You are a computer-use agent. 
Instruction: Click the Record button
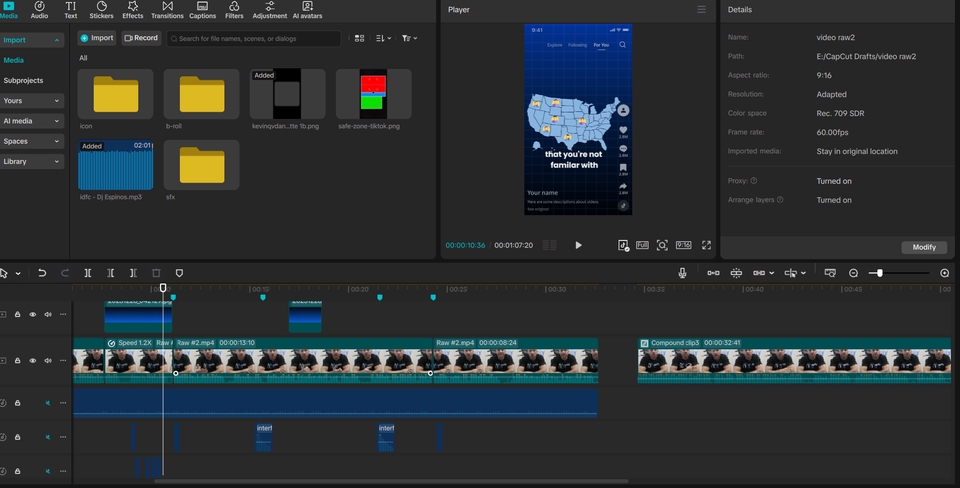141,38
